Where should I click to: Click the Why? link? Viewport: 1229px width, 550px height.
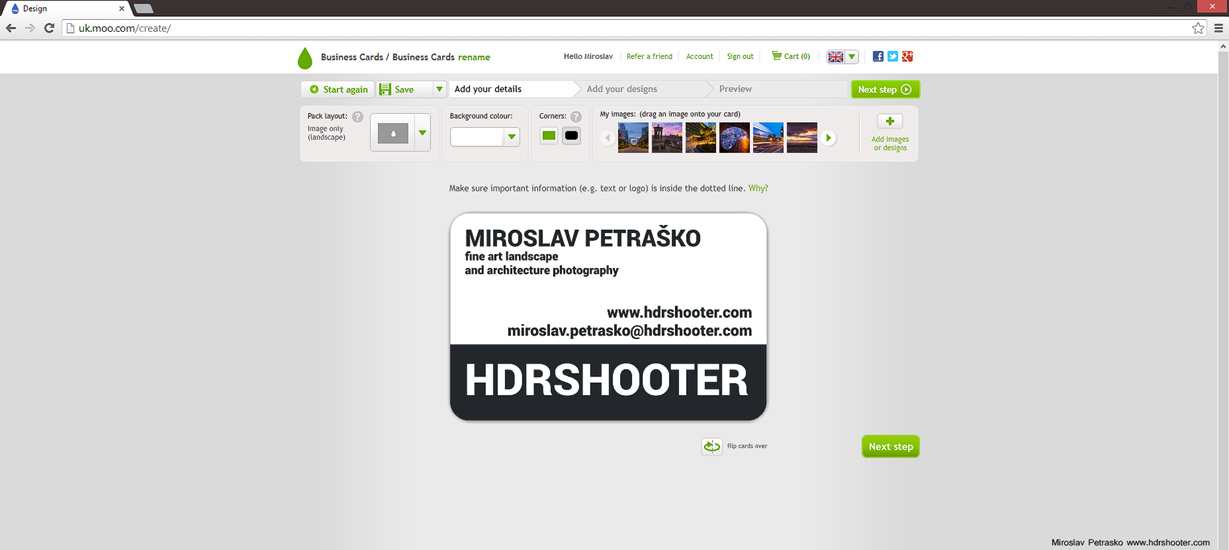[x=758, y=188]
